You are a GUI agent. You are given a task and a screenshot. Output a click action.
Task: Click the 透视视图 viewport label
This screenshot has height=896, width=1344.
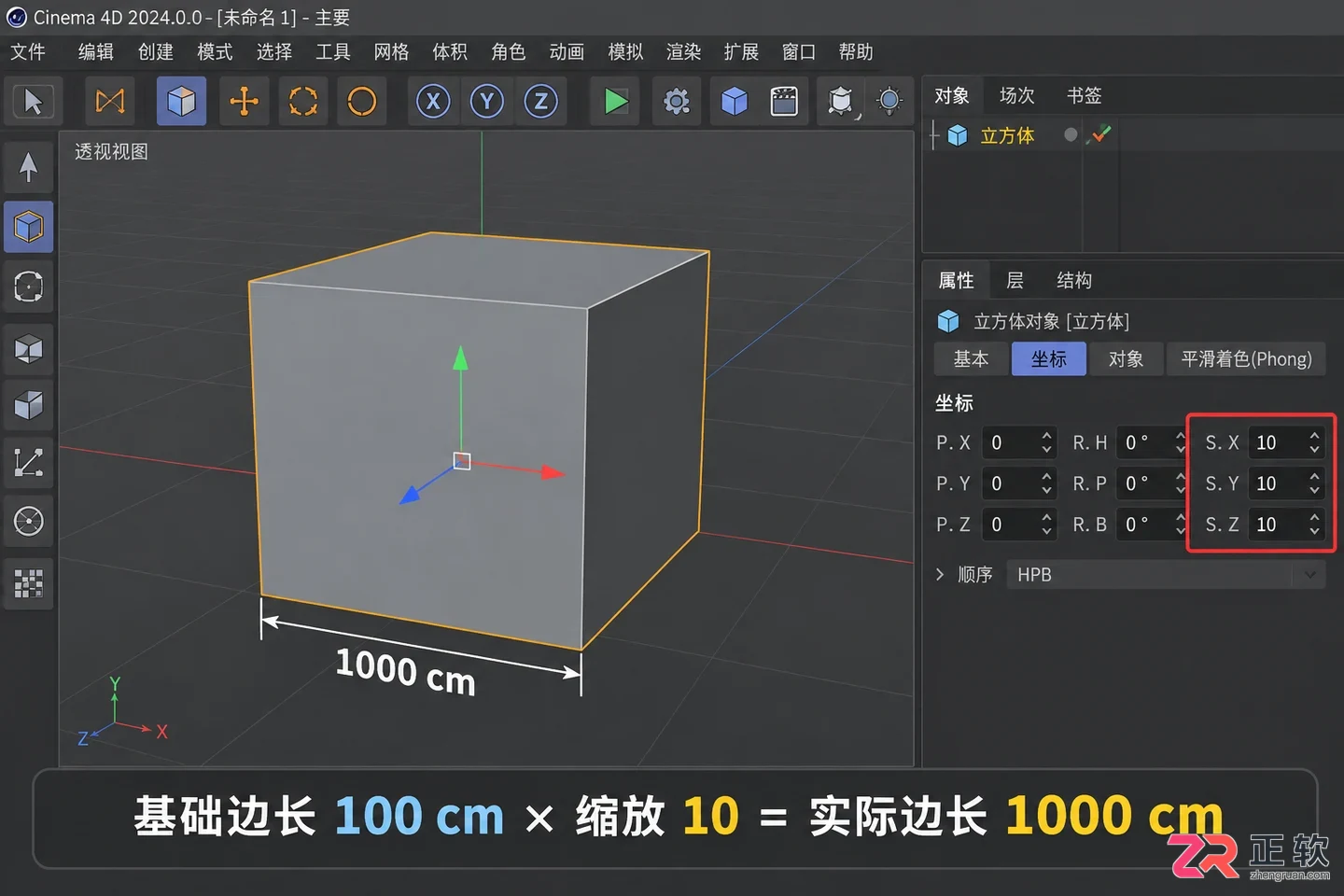coord(111,152)
